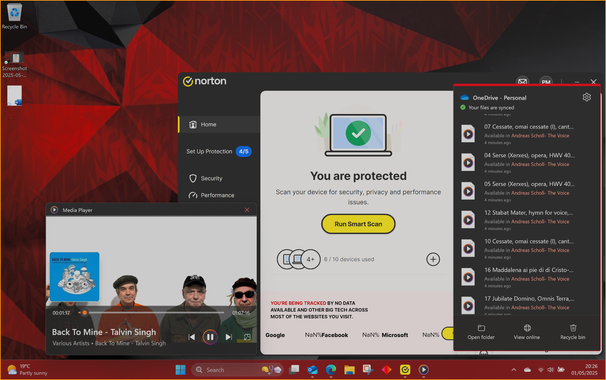Open Andreas Scholl- The Voice link for 07 Cessate
606x380 pixels.
pyautogui.click(x=540, y=136)
